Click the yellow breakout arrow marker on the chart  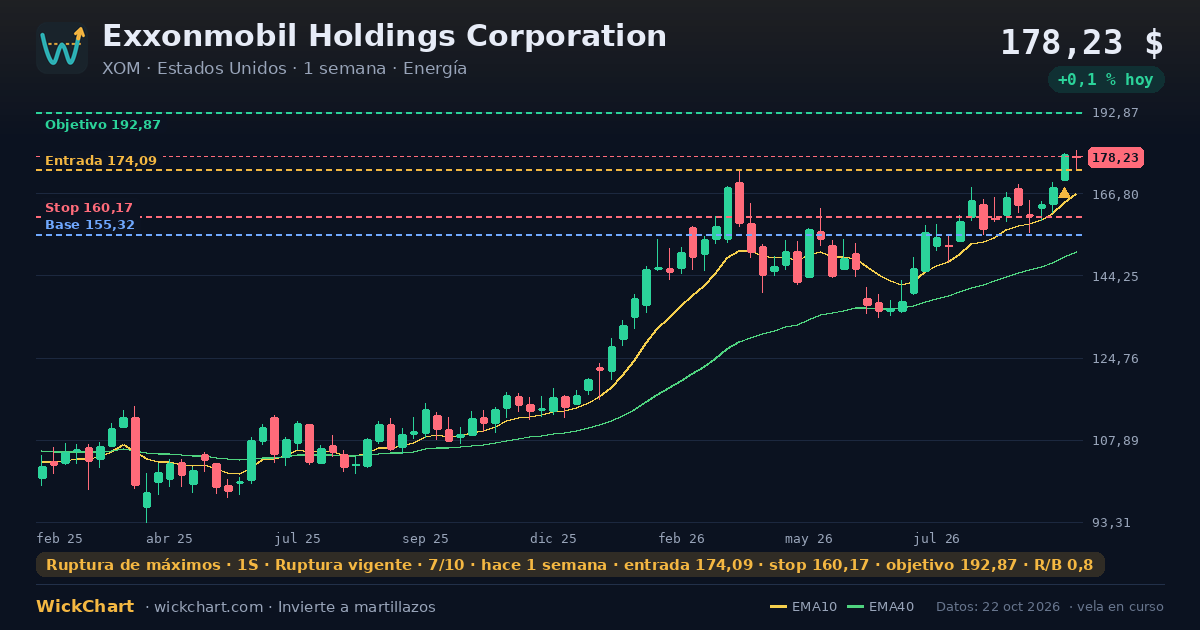pos(1064,193)
